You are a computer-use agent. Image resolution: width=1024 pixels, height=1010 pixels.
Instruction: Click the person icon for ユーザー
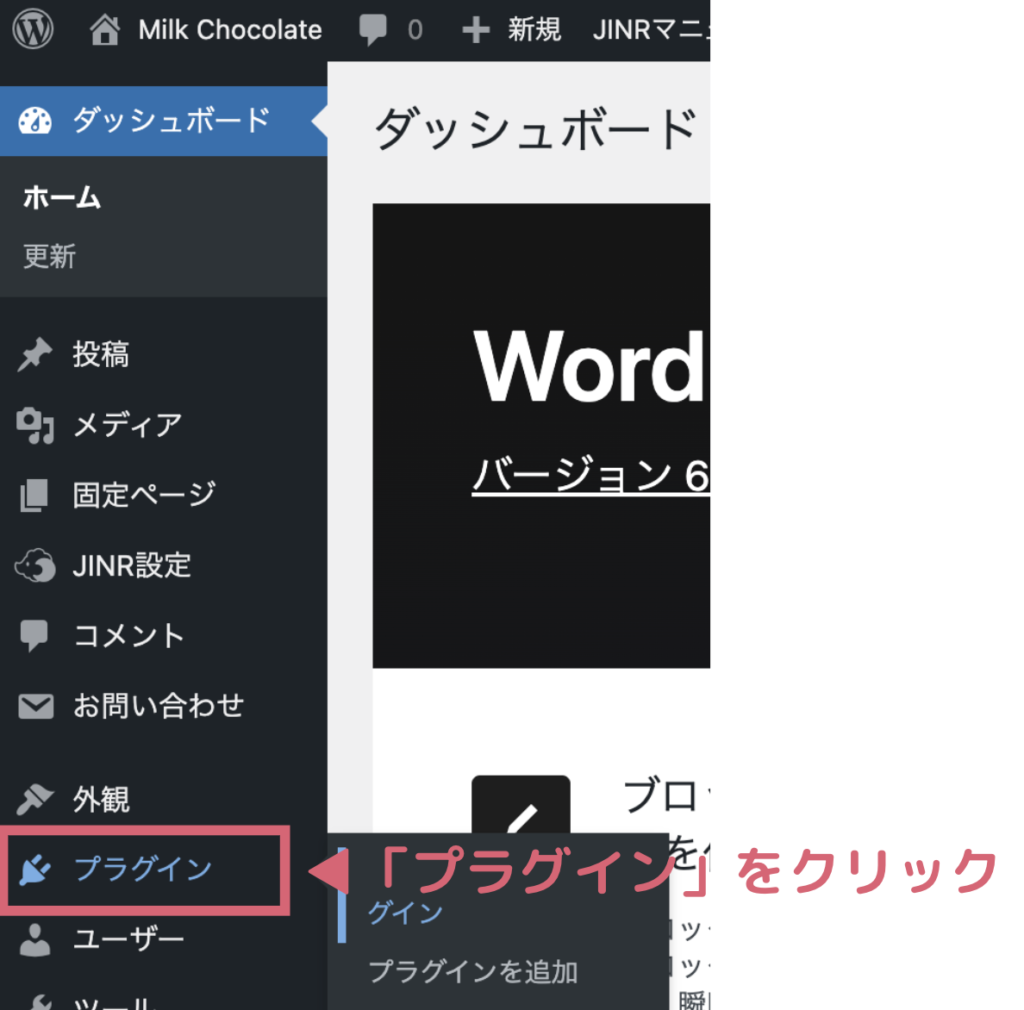point(35,939)
